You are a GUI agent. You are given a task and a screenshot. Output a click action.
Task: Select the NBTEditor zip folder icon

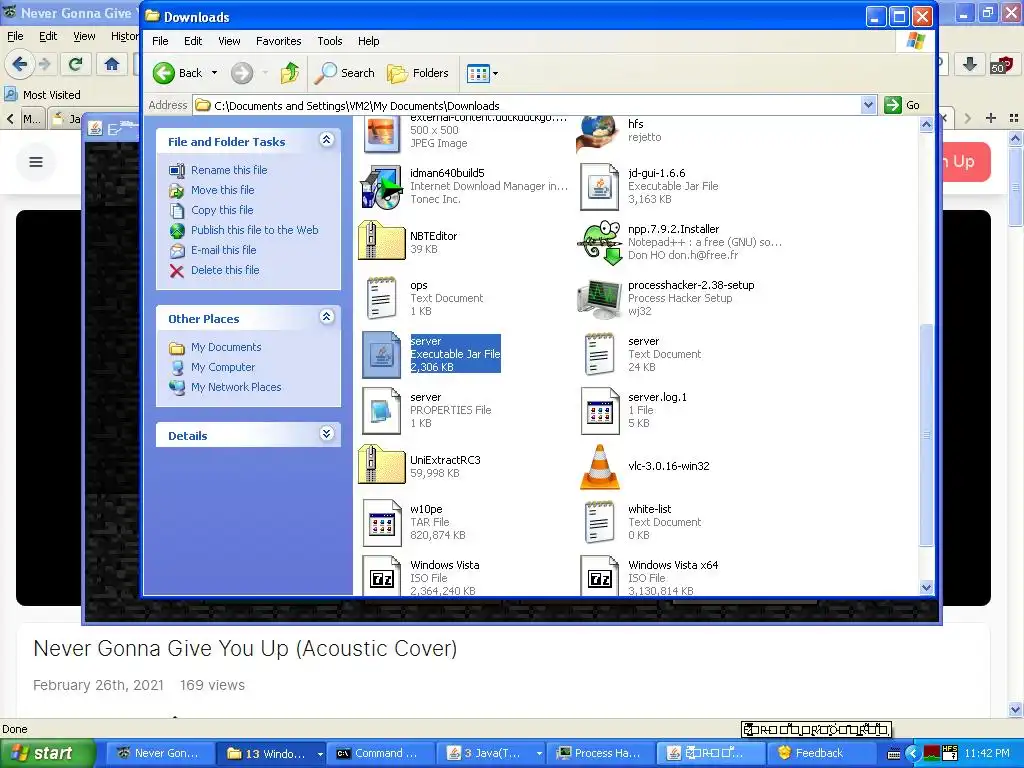click(381, 242)
